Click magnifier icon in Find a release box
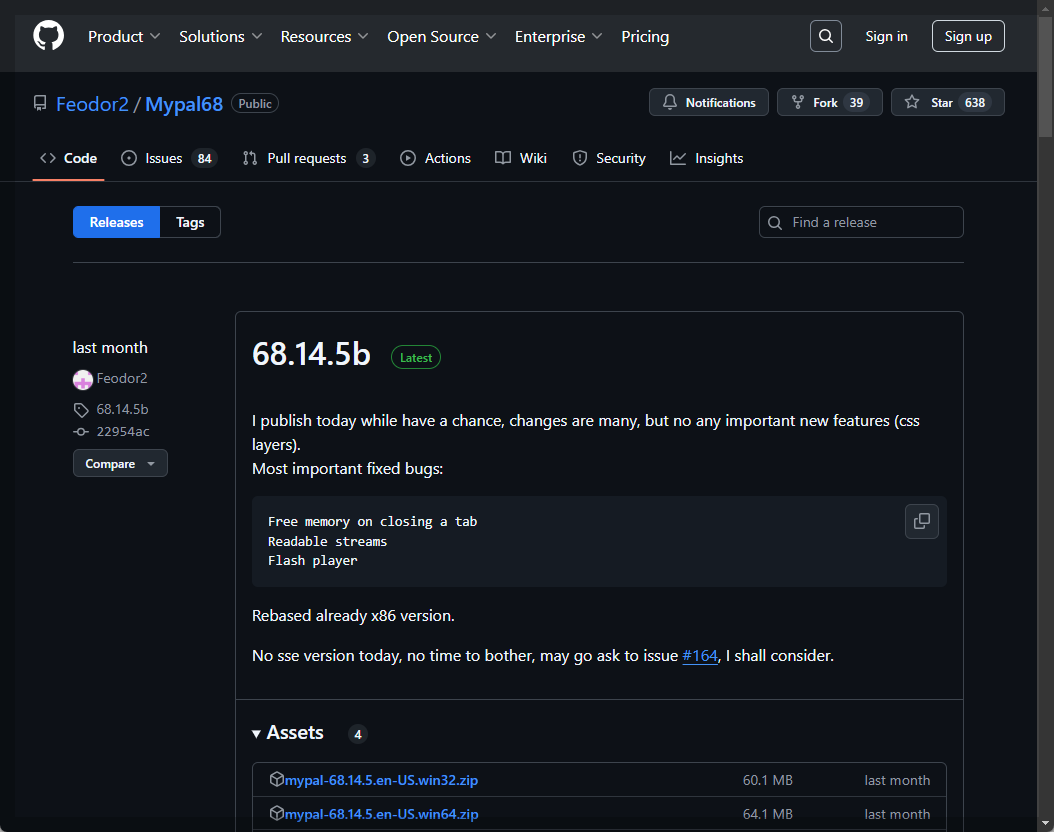Screen dimensions: 1054x832 [x=775, y=223]
